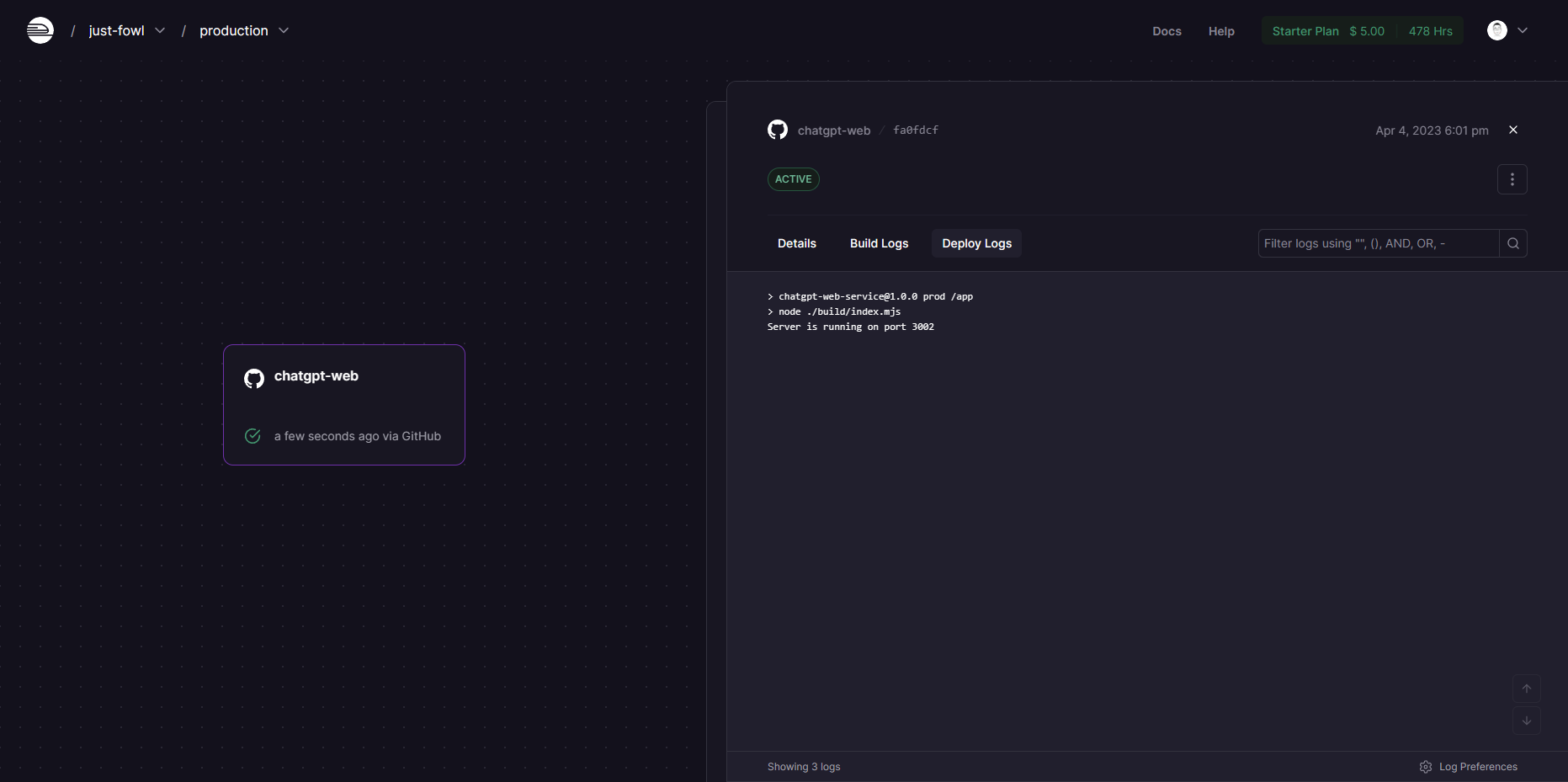Expand the account dropdown chevron
1568x782 pixels.
[x=1523, y=30]
